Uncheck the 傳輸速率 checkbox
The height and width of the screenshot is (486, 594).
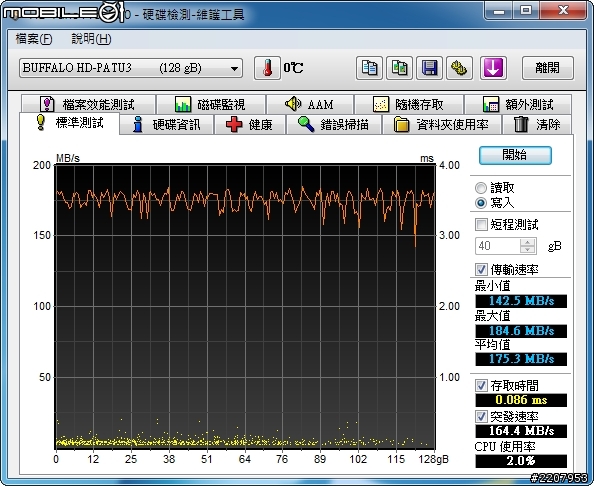pyautogui.click(x=481, y=269)
